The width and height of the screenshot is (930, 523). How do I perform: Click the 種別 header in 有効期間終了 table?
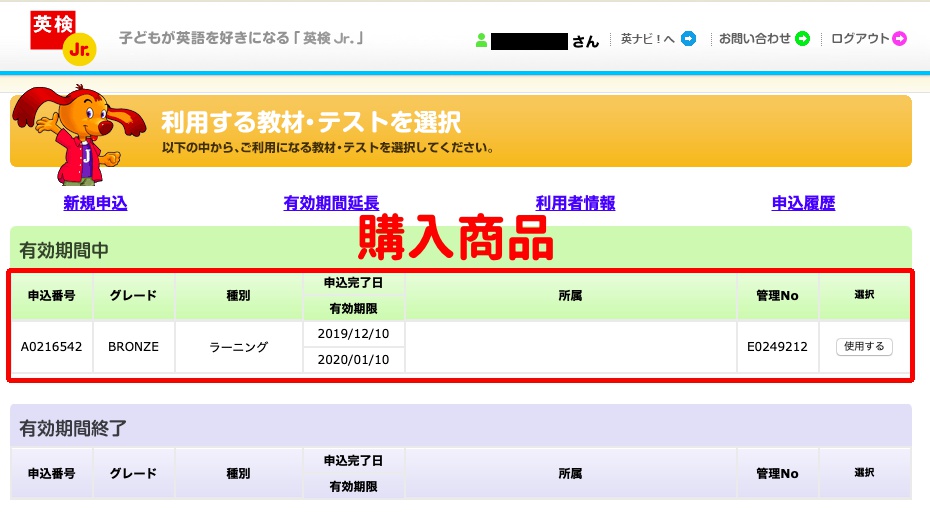click(238, 473)
